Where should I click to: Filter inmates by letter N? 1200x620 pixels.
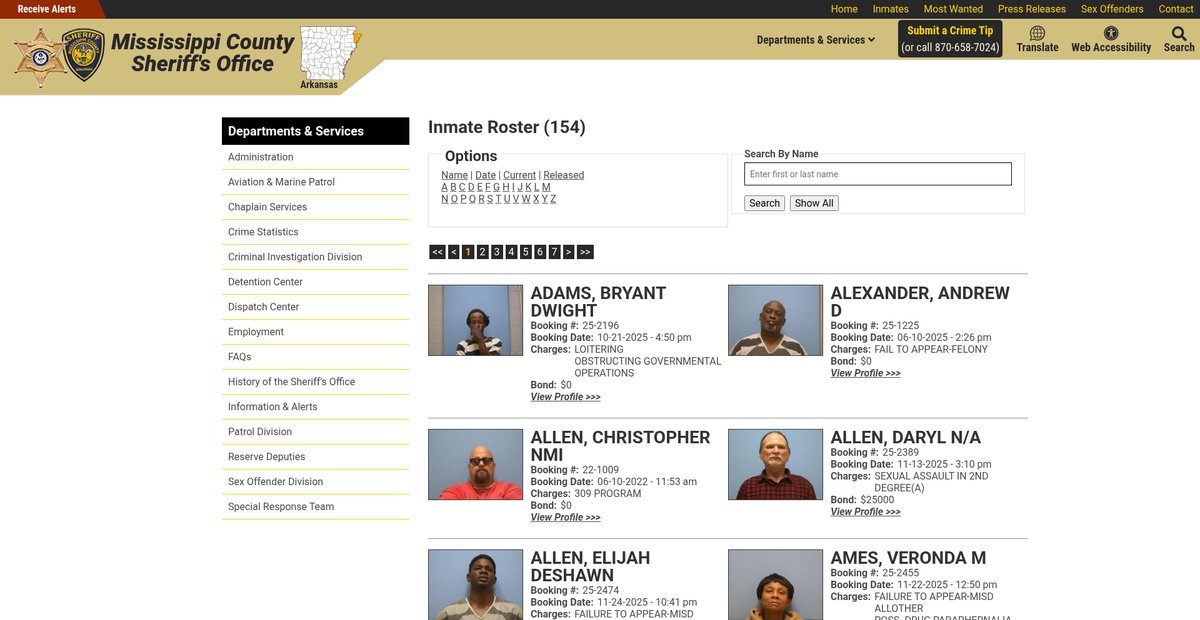coord(445,199)
